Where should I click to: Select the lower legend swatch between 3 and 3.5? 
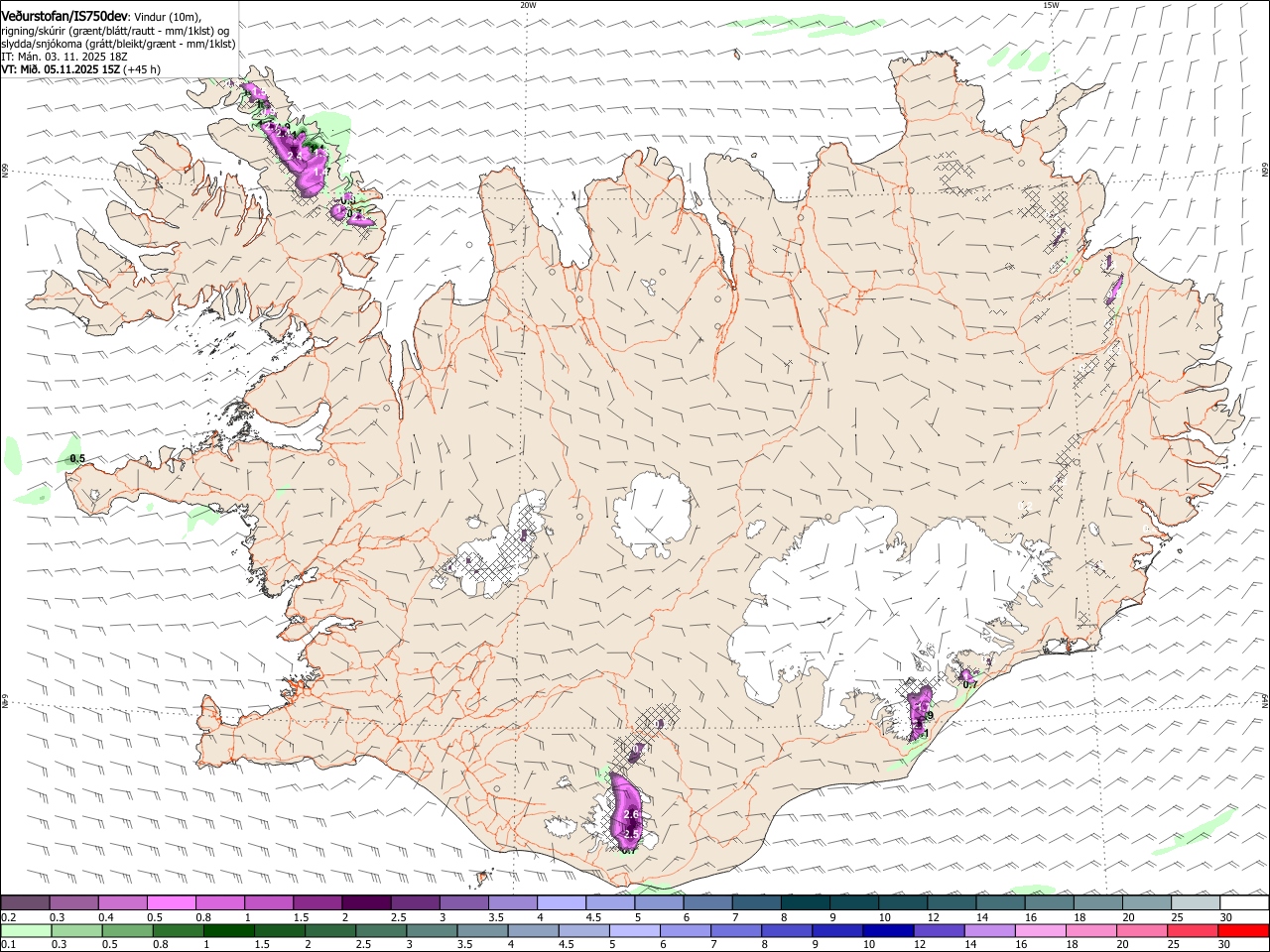pos(432,930)
